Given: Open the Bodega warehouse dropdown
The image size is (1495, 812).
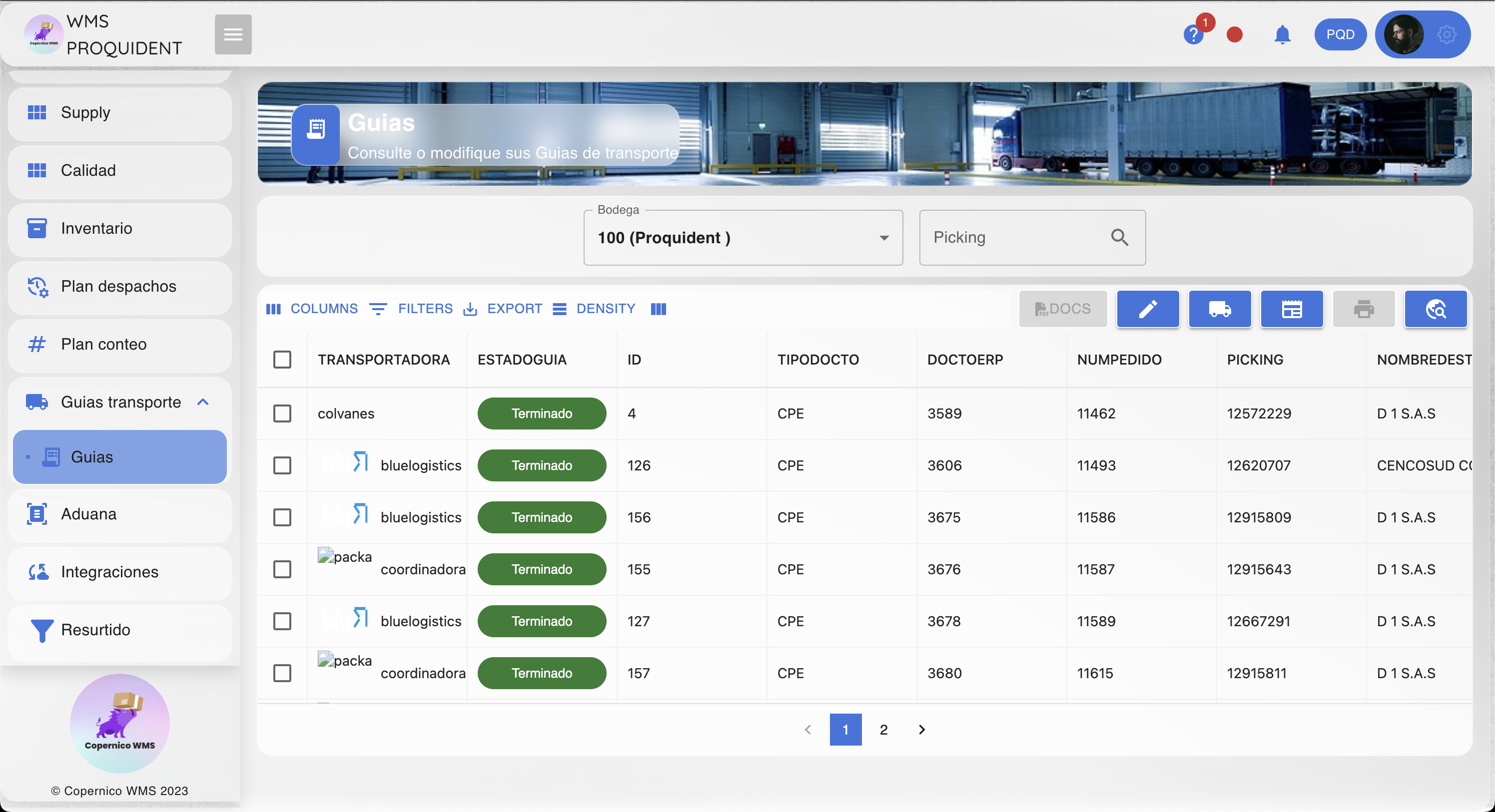Looking at the screenshot, I should coord(743,238).
